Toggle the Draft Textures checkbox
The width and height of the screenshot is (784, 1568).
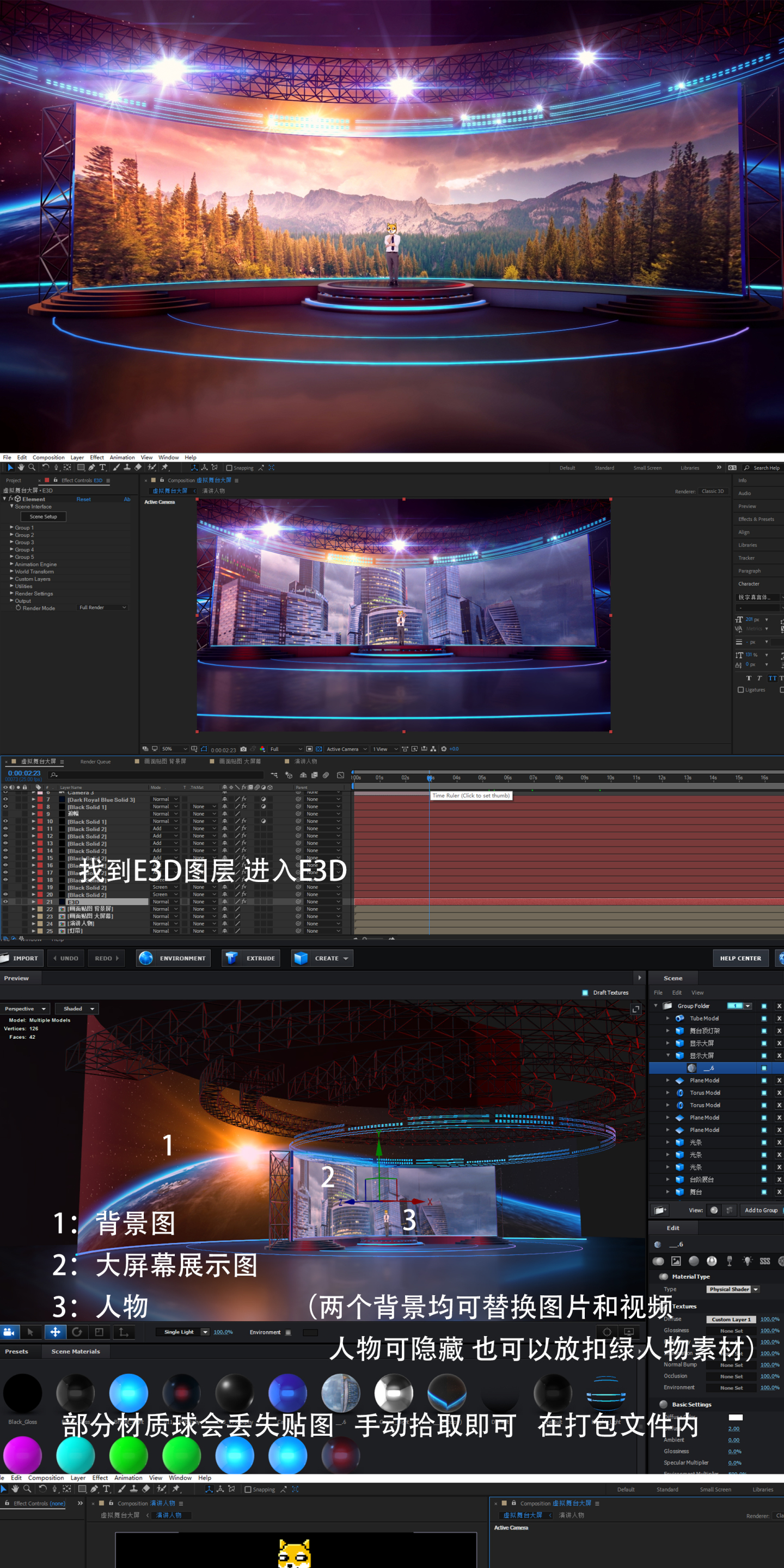point(586,993)
